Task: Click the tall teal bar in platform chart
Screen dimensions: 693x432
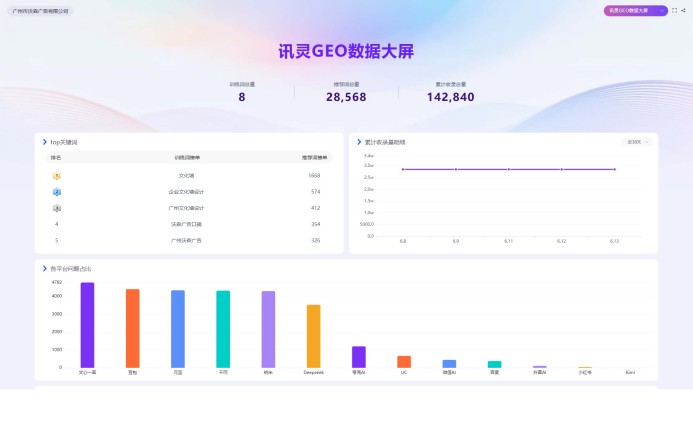Action: pyautogui.click(x=223, y=329)
